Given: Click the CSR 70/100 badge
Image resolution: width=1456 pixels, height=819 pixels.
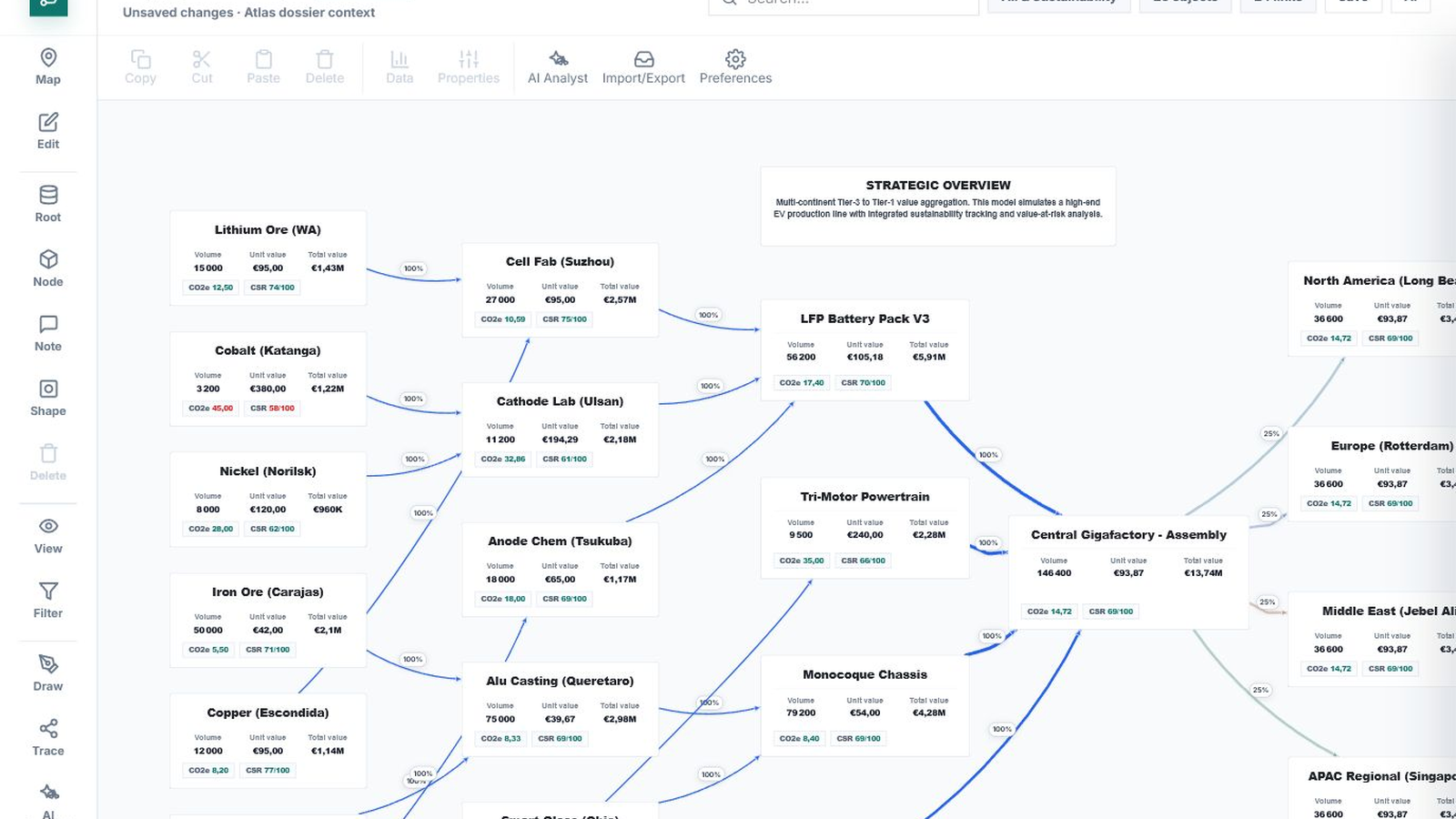Looking at the screenshot, I should click(863, 383).
